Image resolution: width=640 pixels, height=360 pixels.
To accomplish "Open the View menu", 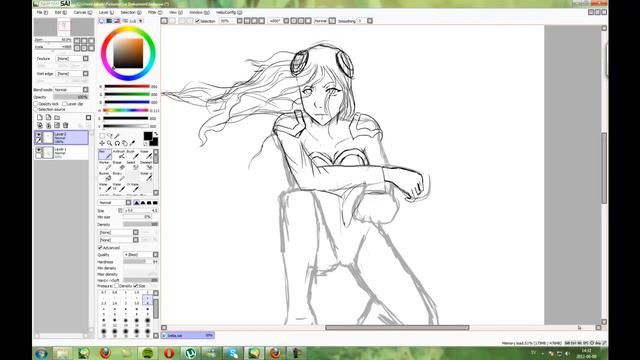I will pyautogui.click(x=176, y=13).
